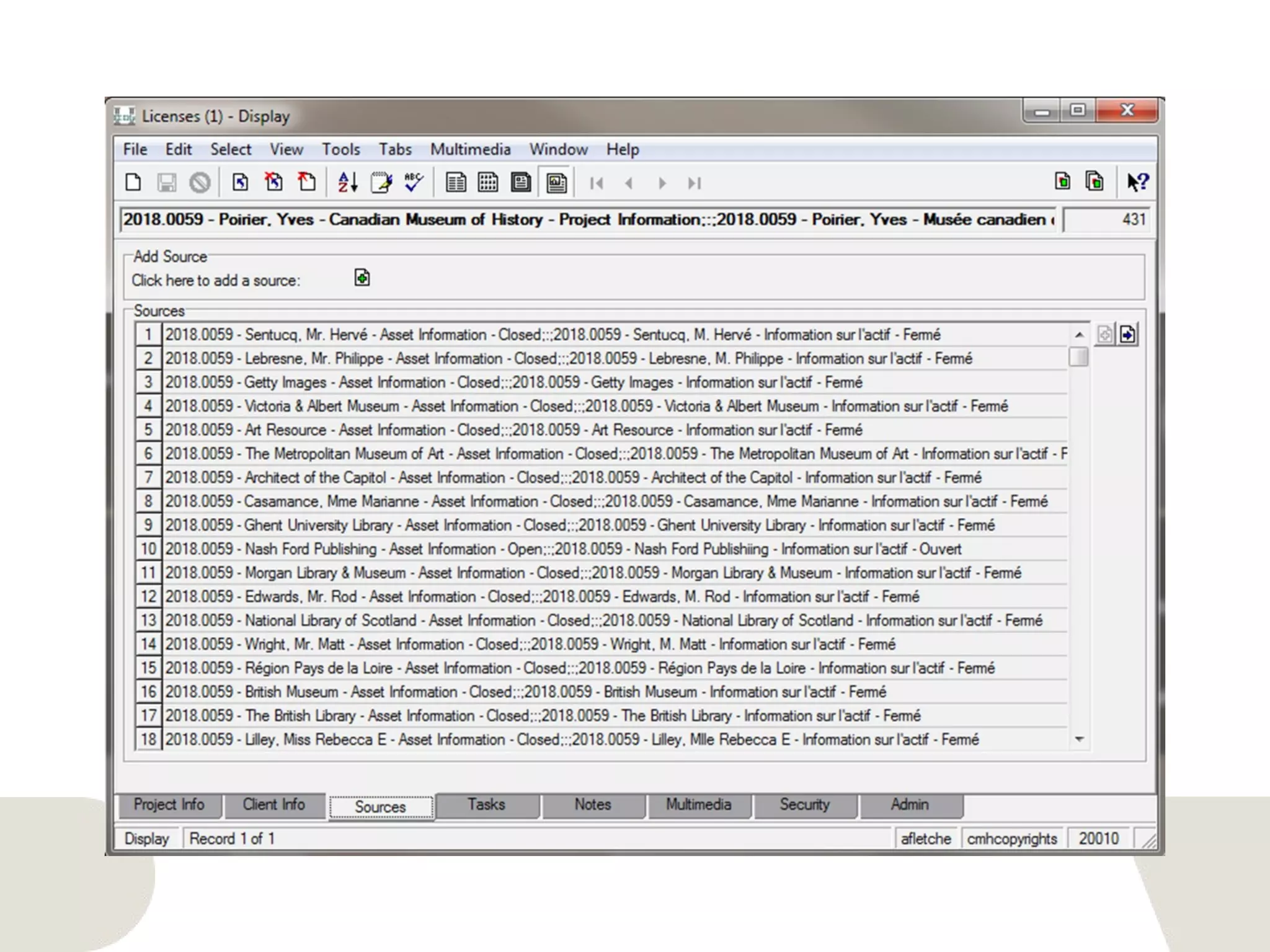Click the Sources list scroll up arrow
Viewport: 1270px width, 952px height.
click(1079, 335)
